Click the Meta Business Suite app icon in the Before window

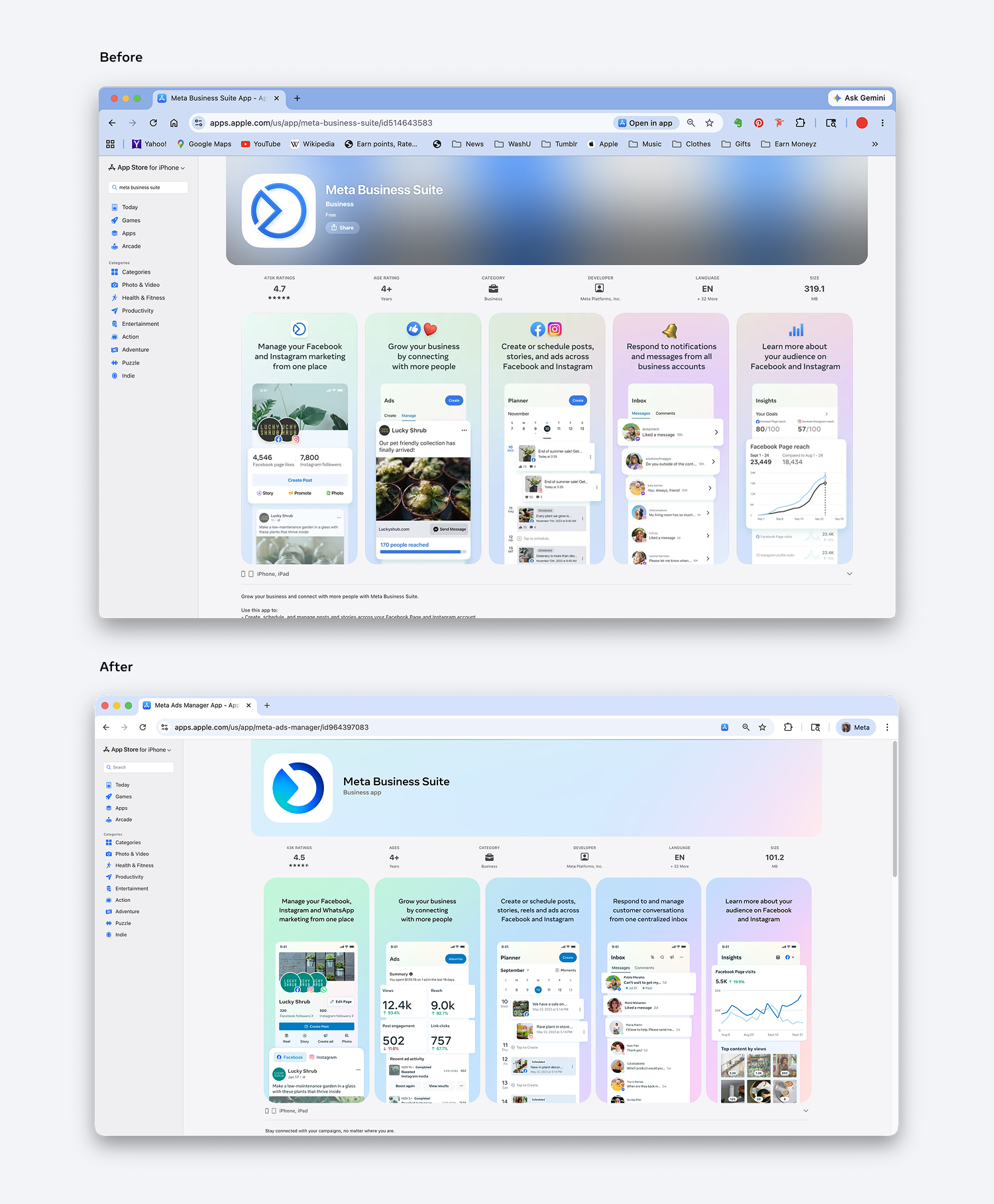[x=278, y=211]
